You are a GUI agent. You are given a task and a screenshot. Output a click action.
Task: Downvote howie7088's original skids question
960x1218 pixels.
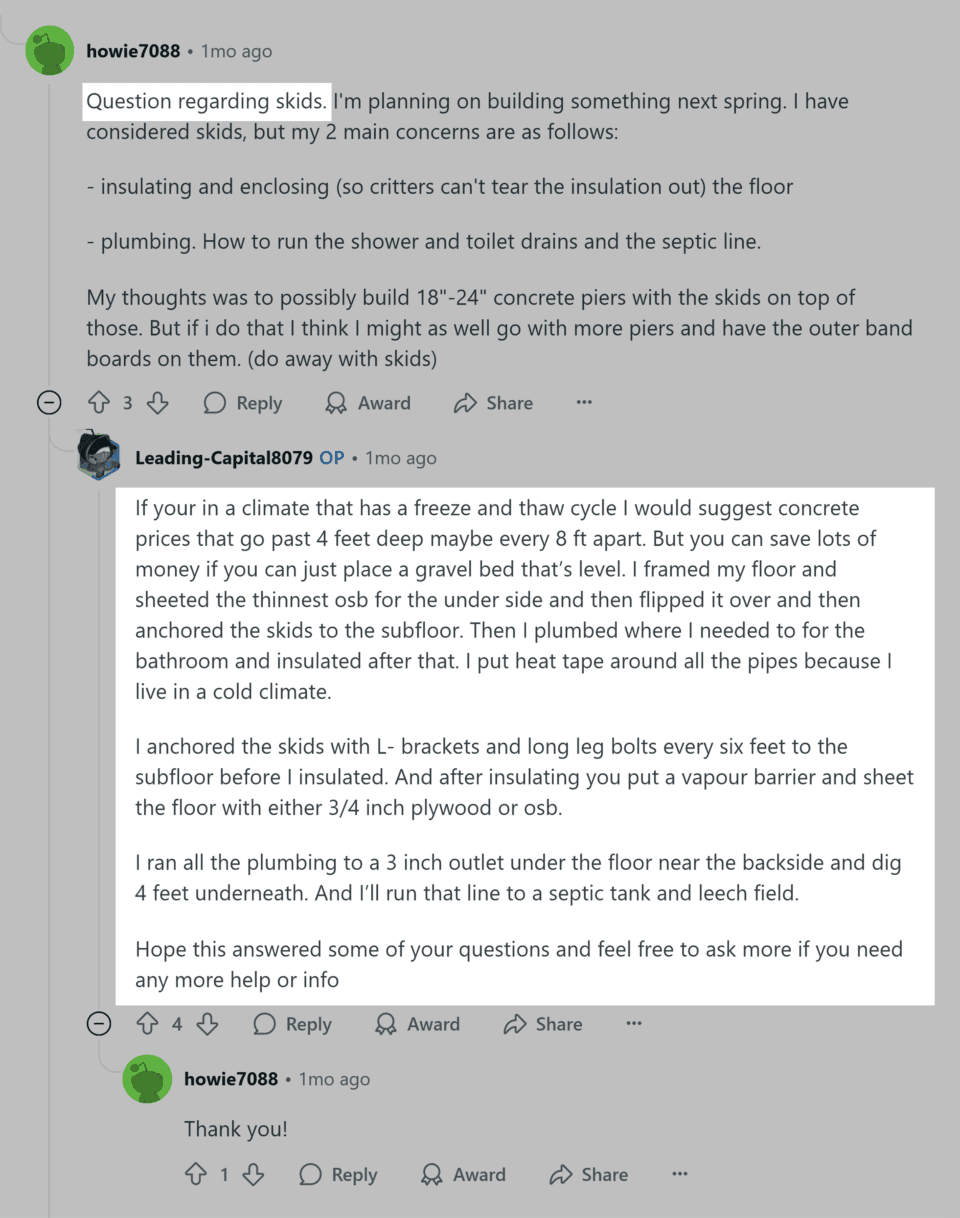158,402
